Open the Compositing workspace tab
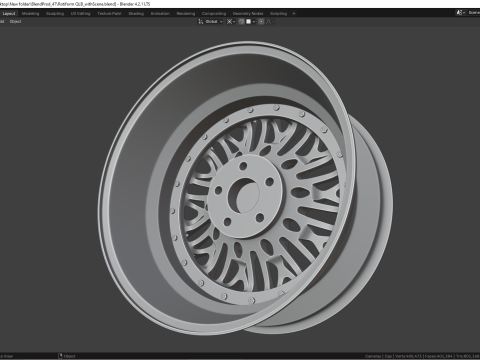The height and width of the screenshot is (360, 480). pos(214,14)
